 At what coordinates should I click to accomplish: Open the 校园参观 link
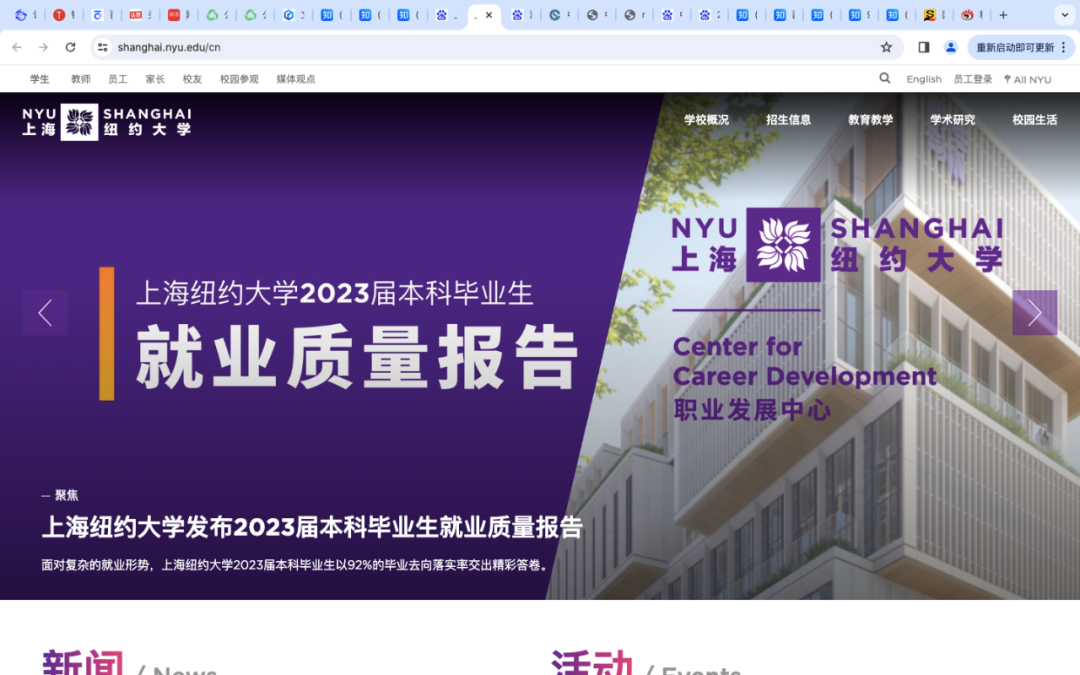(x=239, y=79)
